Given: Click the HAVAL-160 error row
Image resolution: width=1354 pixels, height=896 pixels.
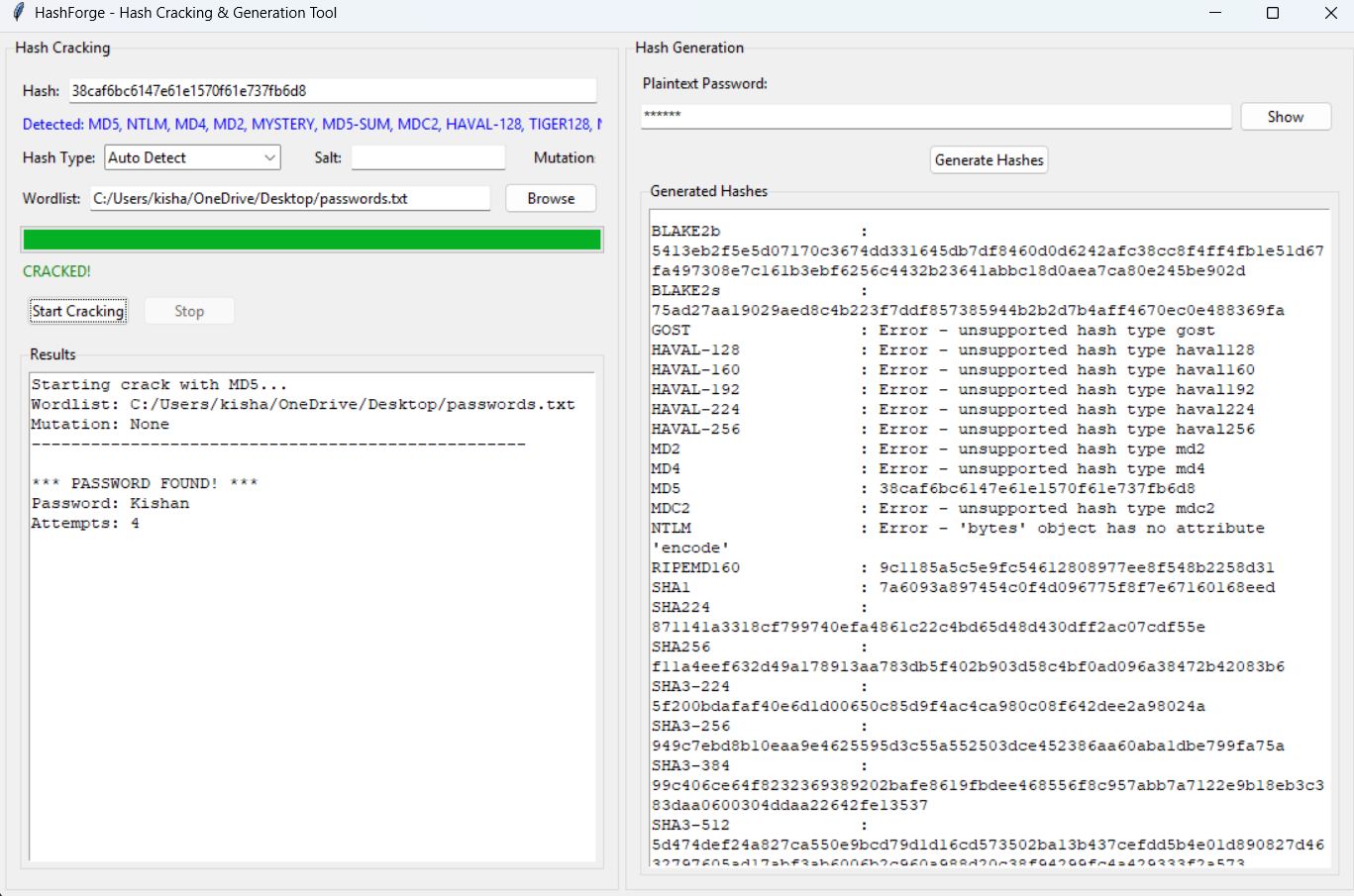Looking at the screenshot, I should coord(953,369).
